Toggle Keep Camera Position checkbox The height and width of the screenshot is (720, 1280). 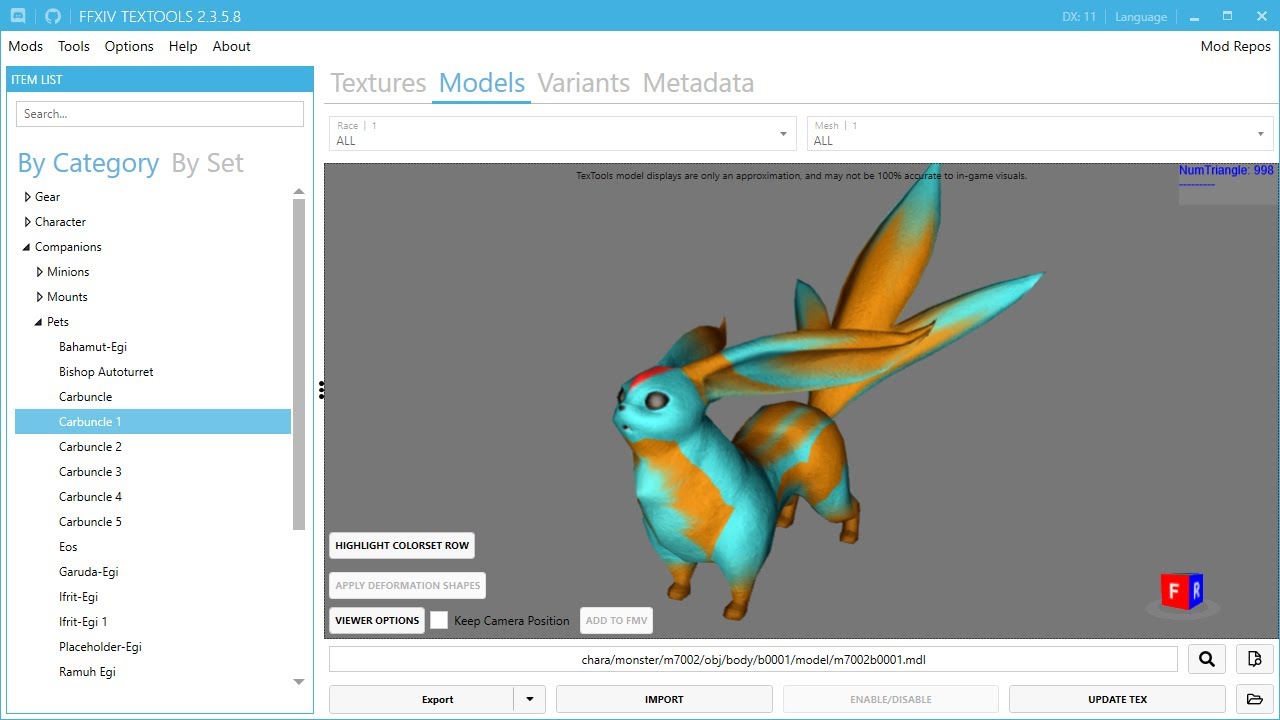click(x=439, y=620)
